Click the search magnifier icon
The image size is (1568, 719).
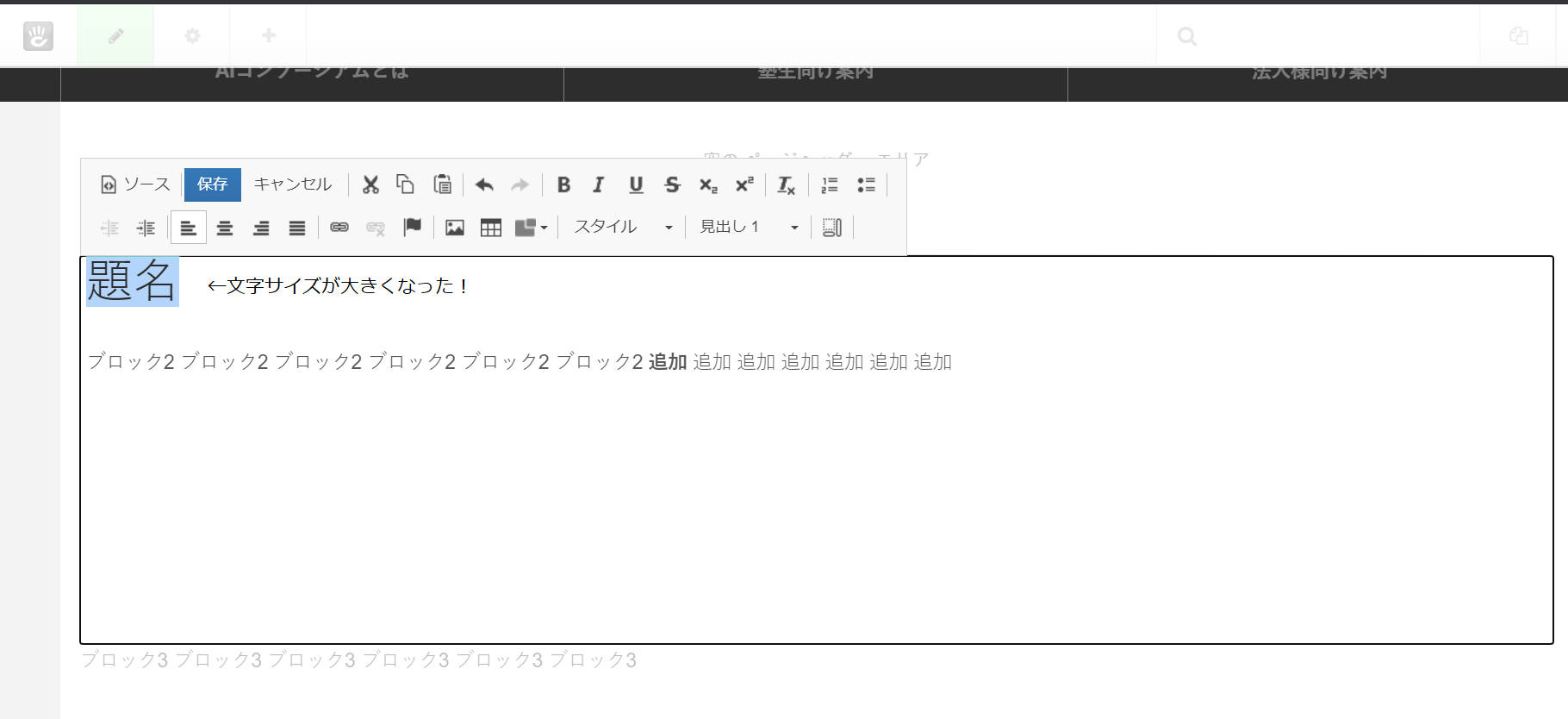click(x=1187, y=36)
